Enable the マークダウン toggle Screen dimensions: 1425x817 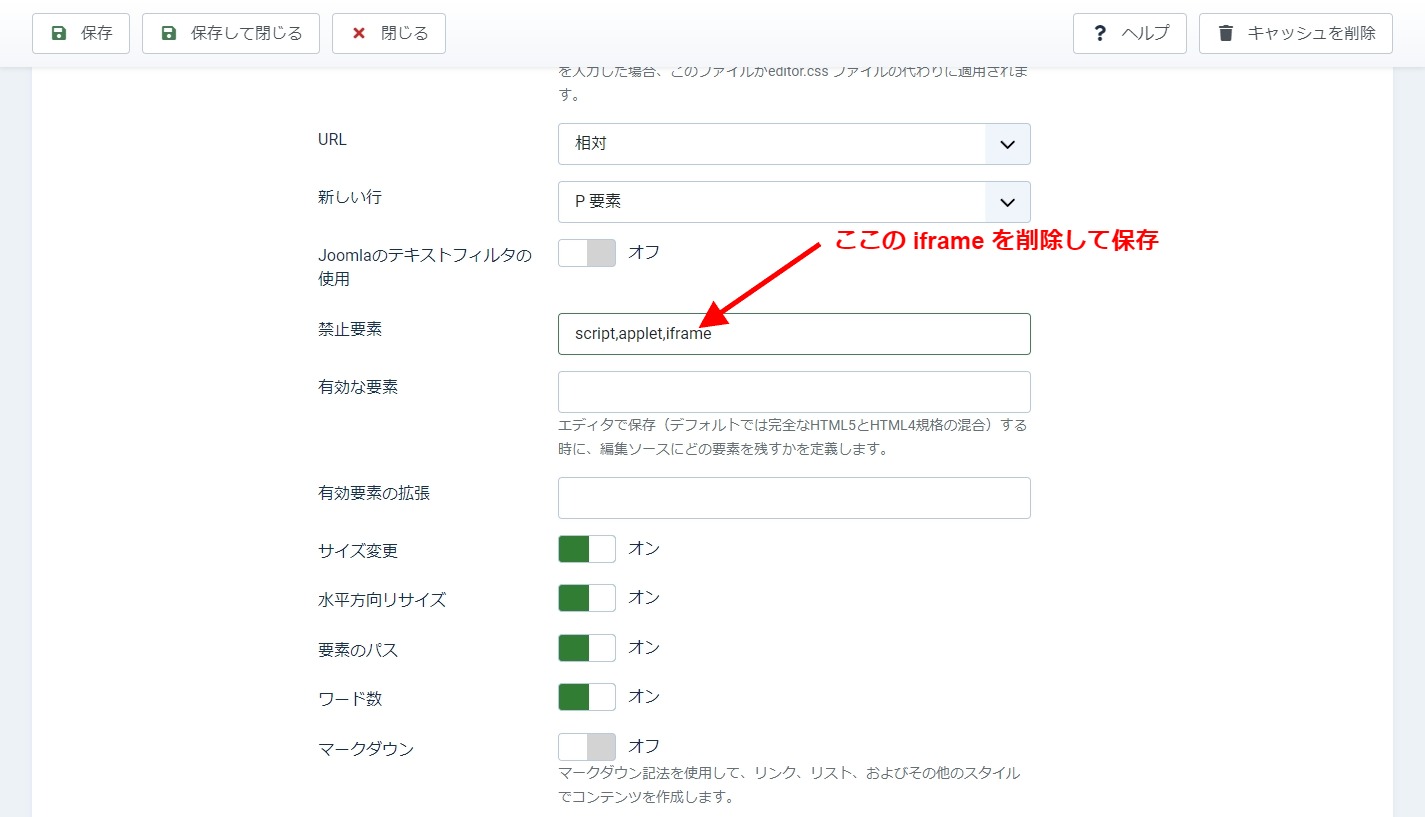(587, 747)
